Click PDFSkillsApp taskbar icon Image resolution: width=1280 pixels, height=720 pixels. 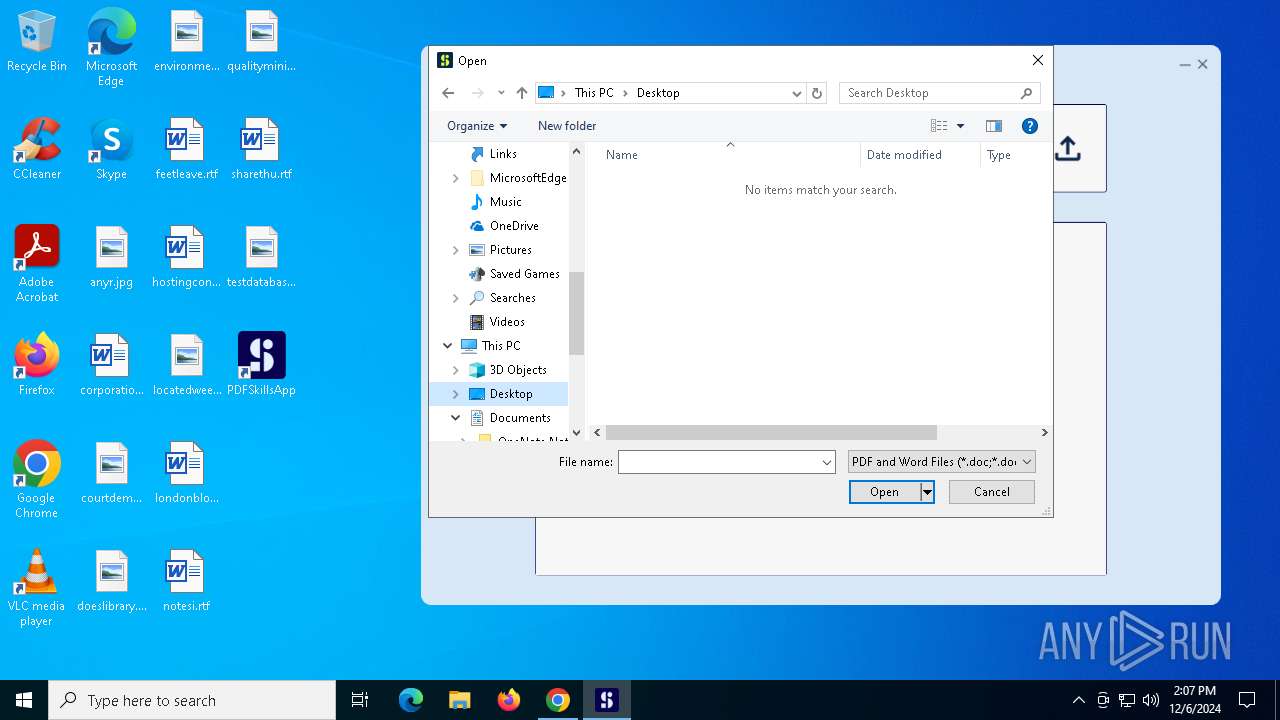[x=607, y=700]
